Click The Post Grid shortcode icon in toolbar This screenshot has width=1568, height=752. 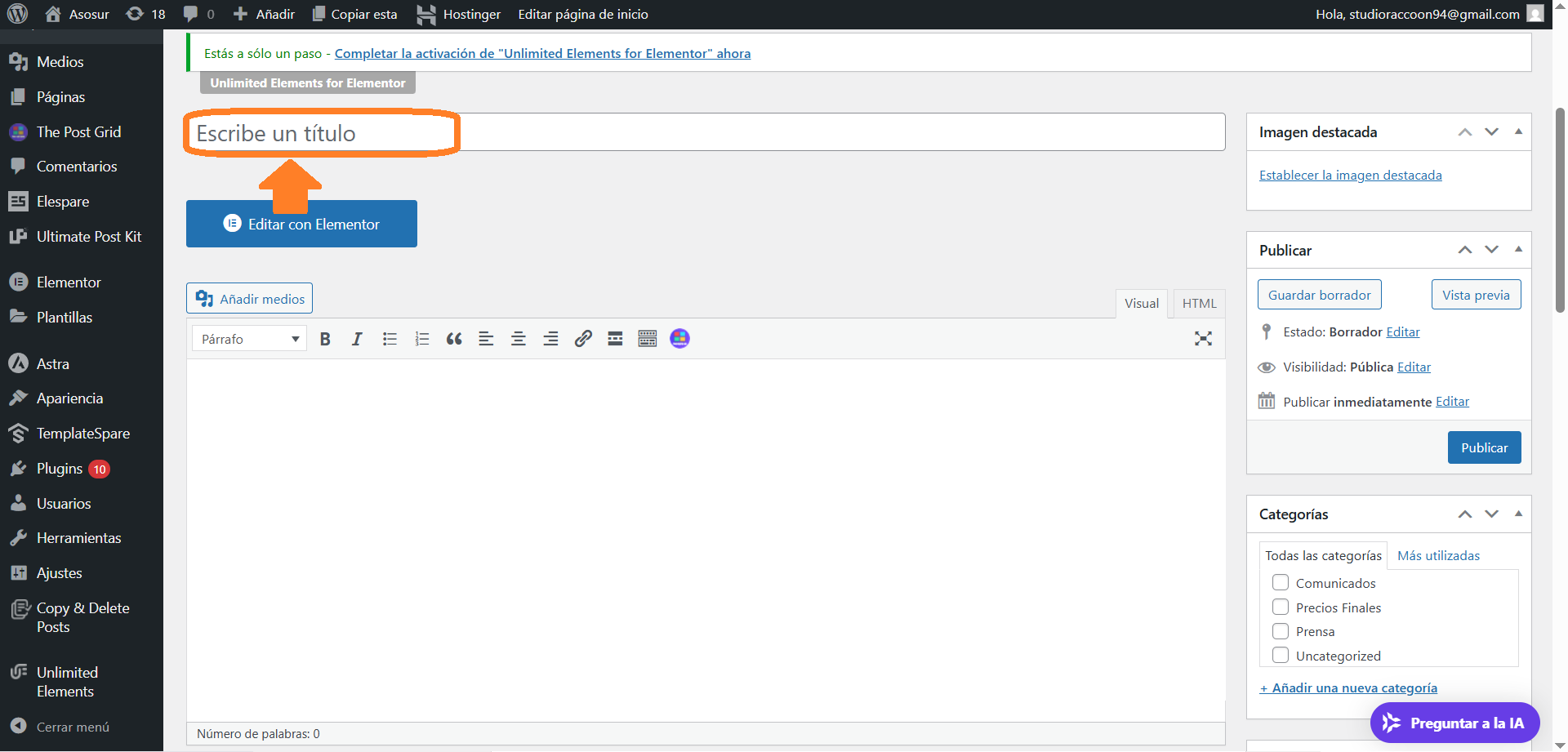coord(679,339)
